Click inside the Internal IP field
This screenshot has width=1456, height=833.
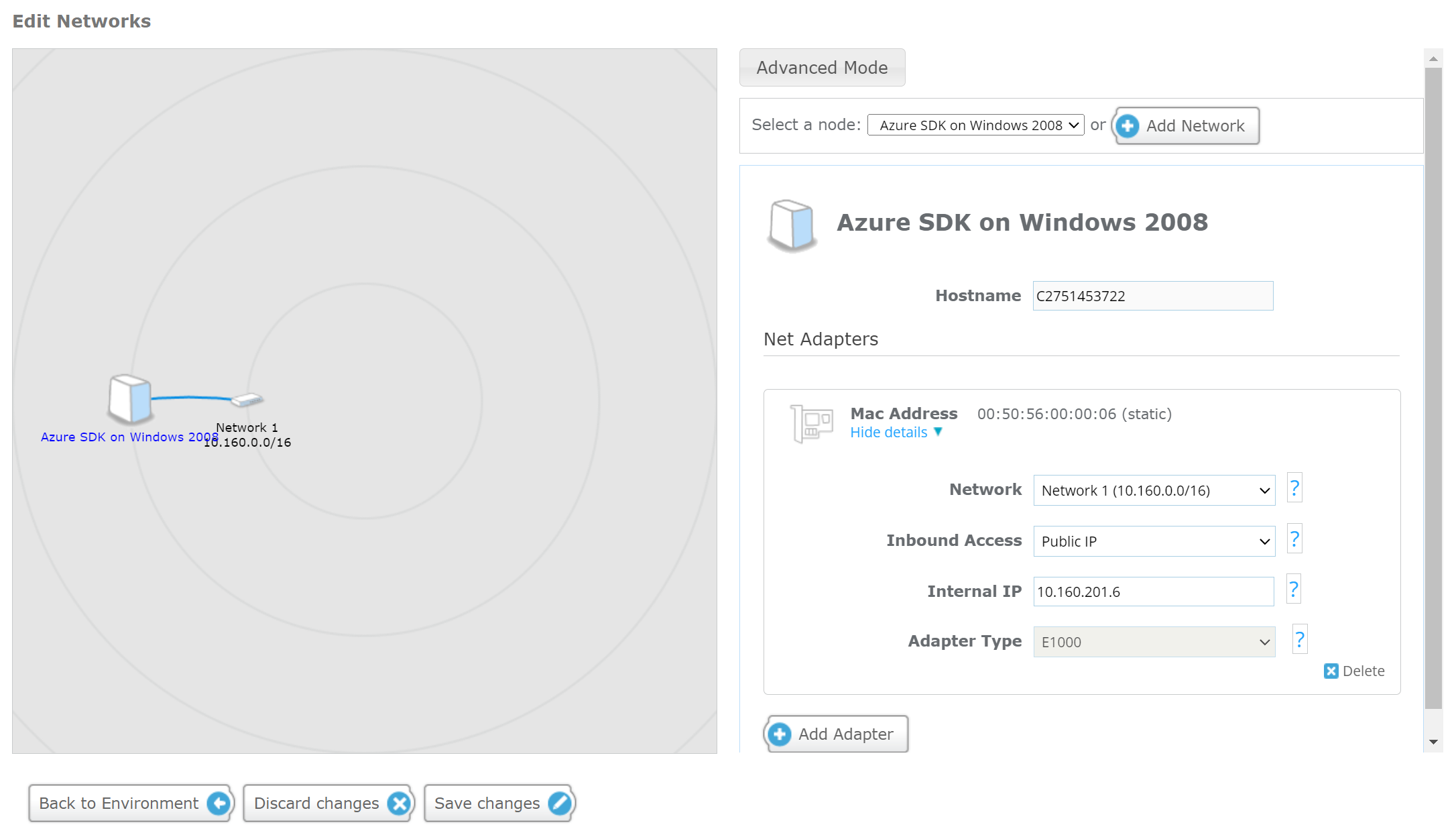1153,592
